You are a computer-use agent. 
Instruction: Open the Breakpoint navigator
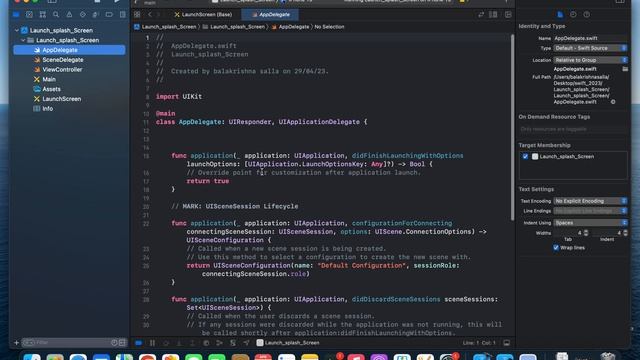point(109,15)
